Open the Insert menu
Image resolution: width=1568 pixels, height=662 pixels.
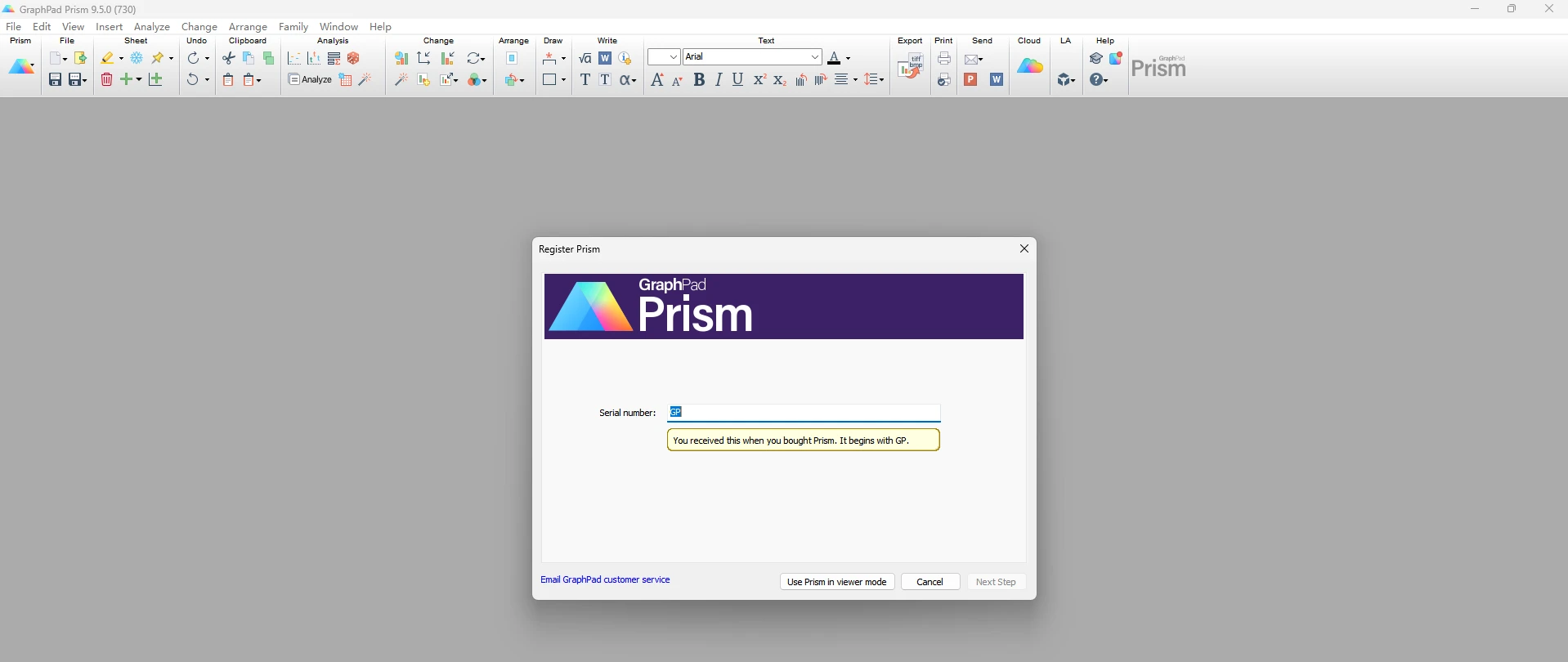(x=110, y=27)
